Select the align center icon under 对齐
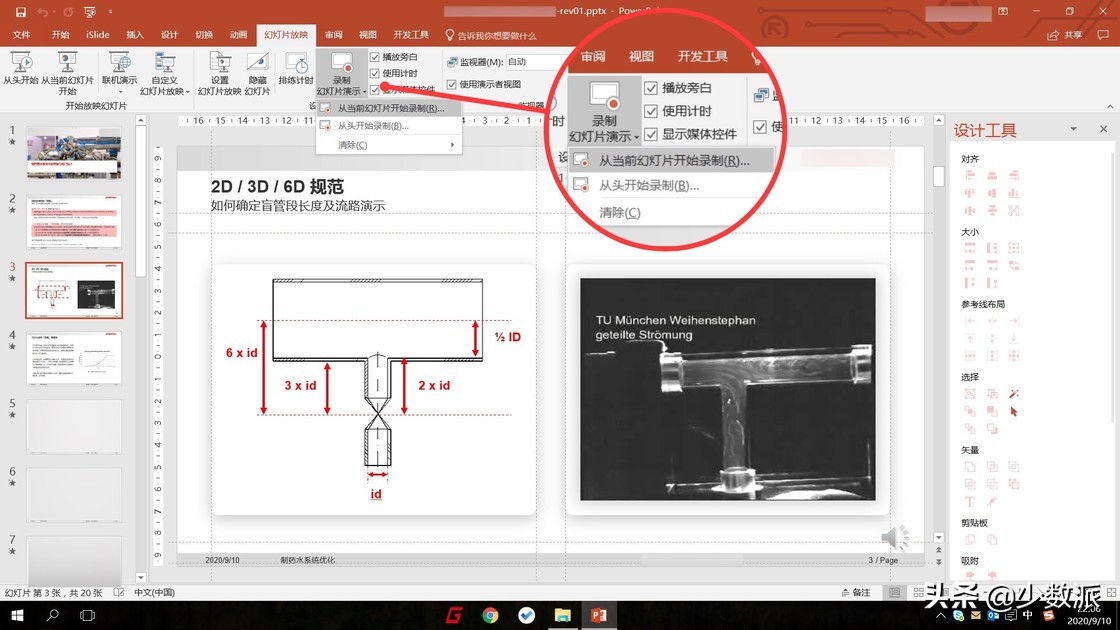1120x630 pixels. point(991,175)
